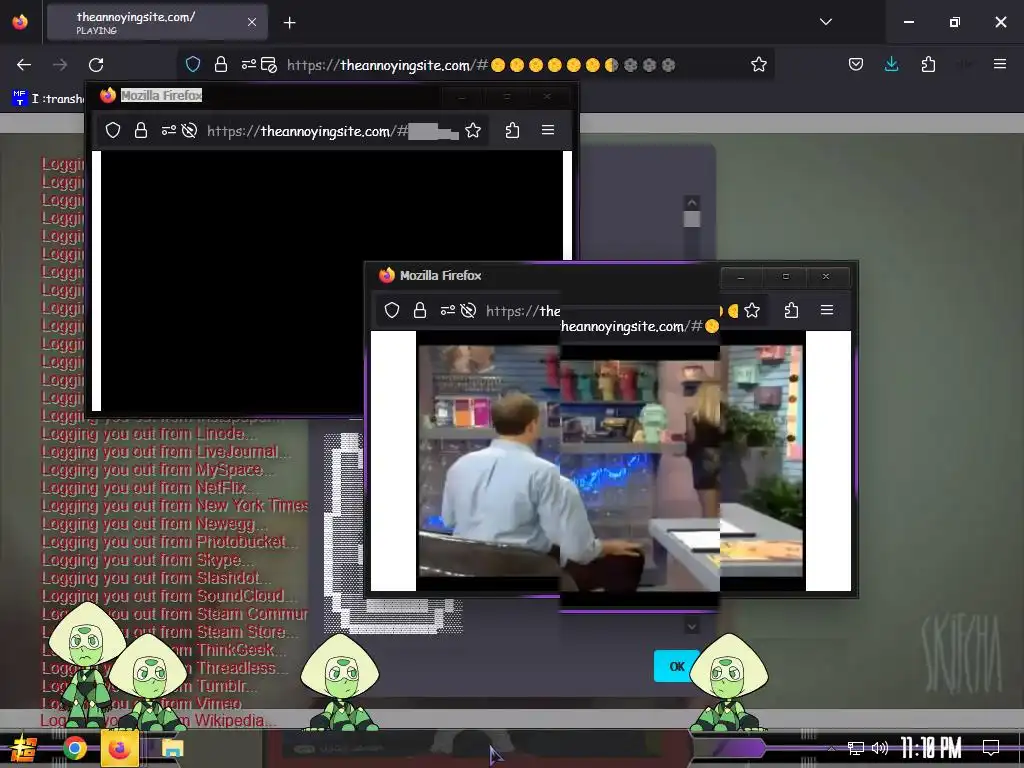The image size is (1024, 768).
Task: Open permissions icon in black popup window
Action: (x=168, y=131)
